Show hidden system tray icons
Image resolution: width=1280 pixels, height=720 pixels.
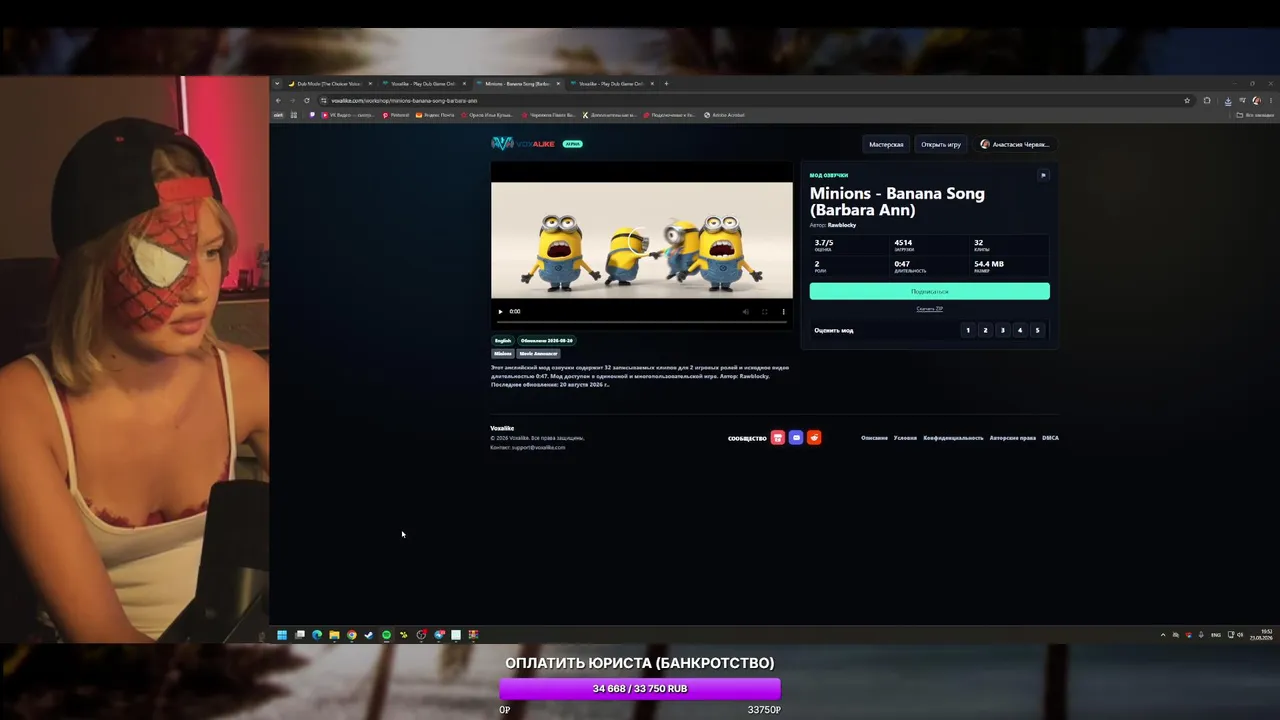tap(1162, 635)
